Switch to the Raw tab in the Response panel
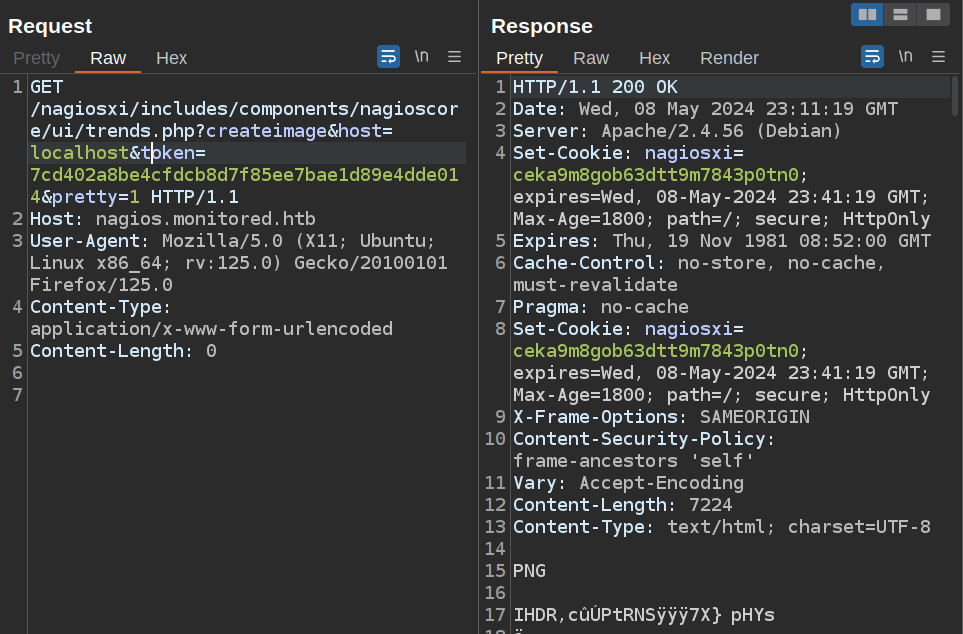Screen dimensions: 963x634 pos(591,58)
